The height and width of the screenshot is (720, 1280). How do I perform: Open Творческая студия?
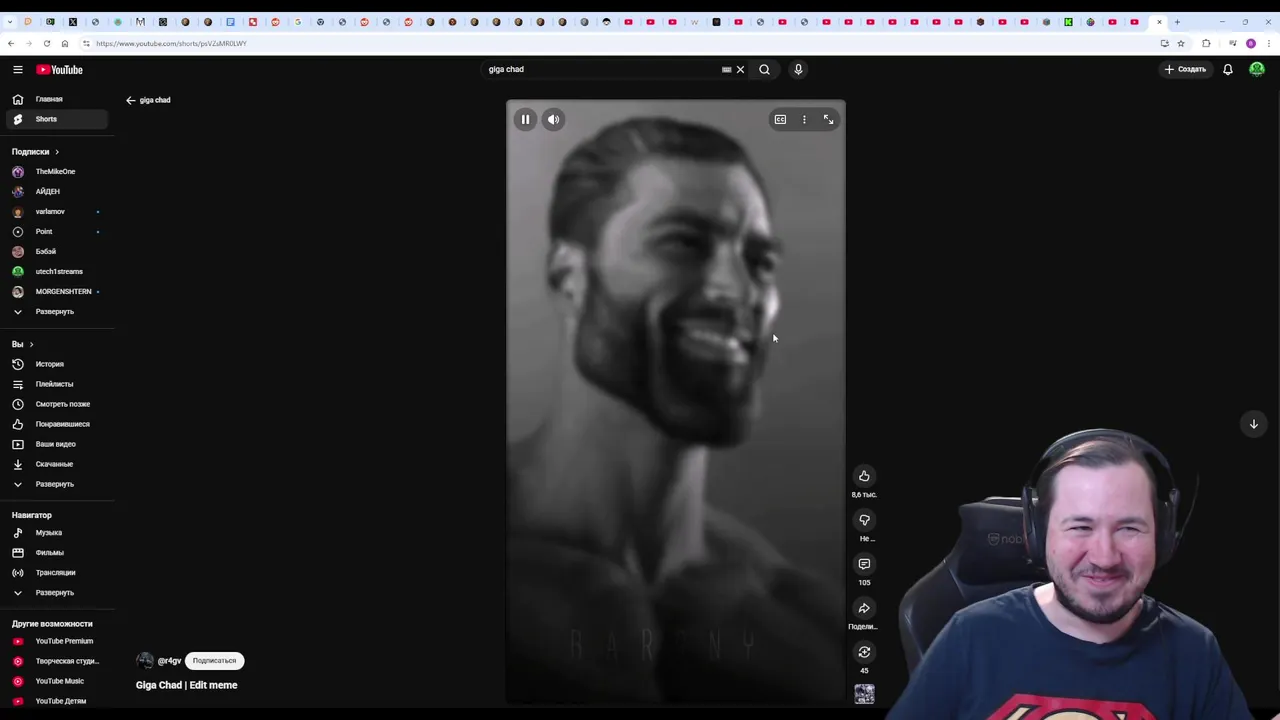pos(56,661)
